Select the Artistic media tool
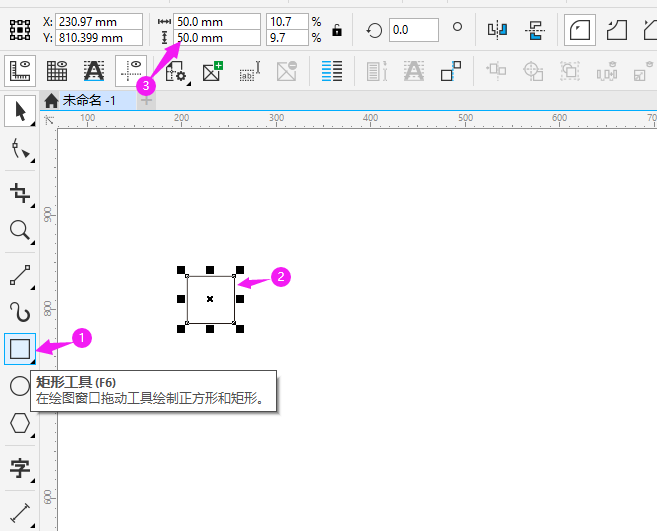The width and height of the screenshot is (657, 531). click(x=20, y=312)
